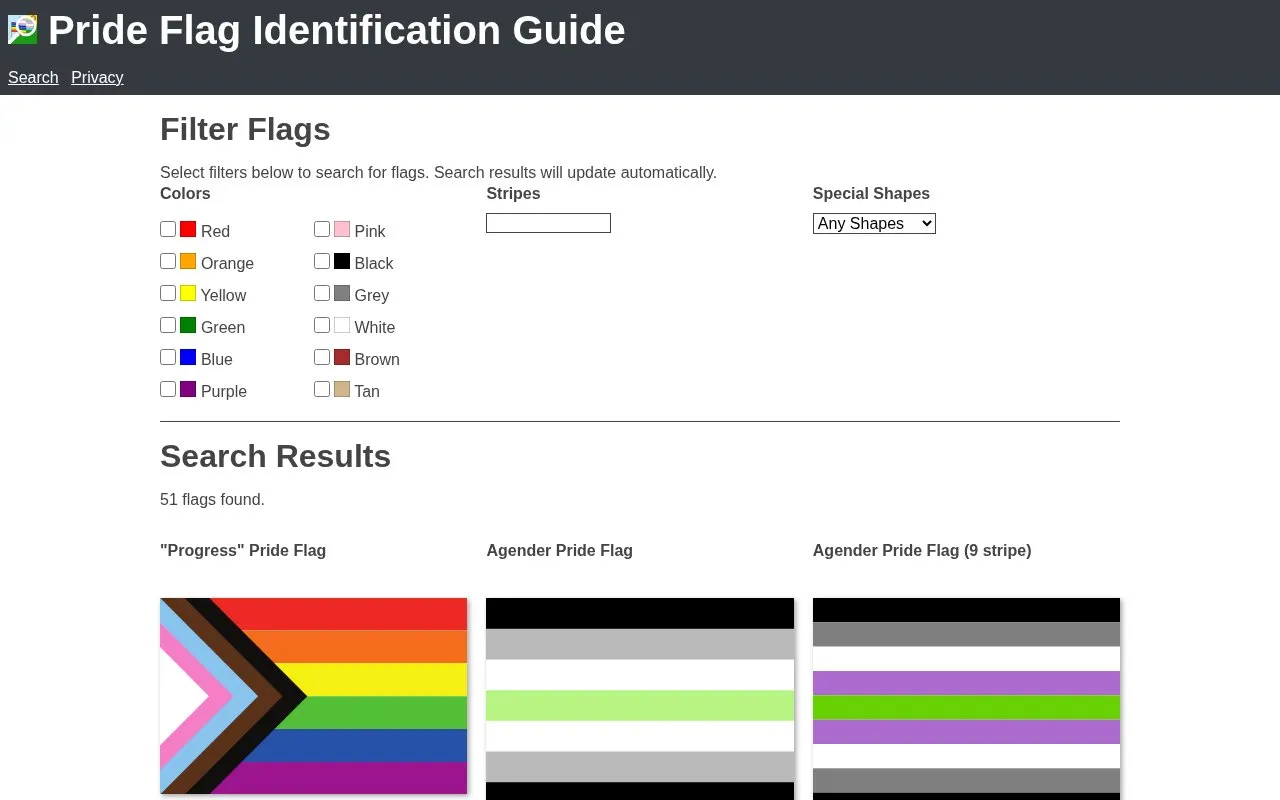
Task: Click the red color swatch
Action: (x=188, y=229)
